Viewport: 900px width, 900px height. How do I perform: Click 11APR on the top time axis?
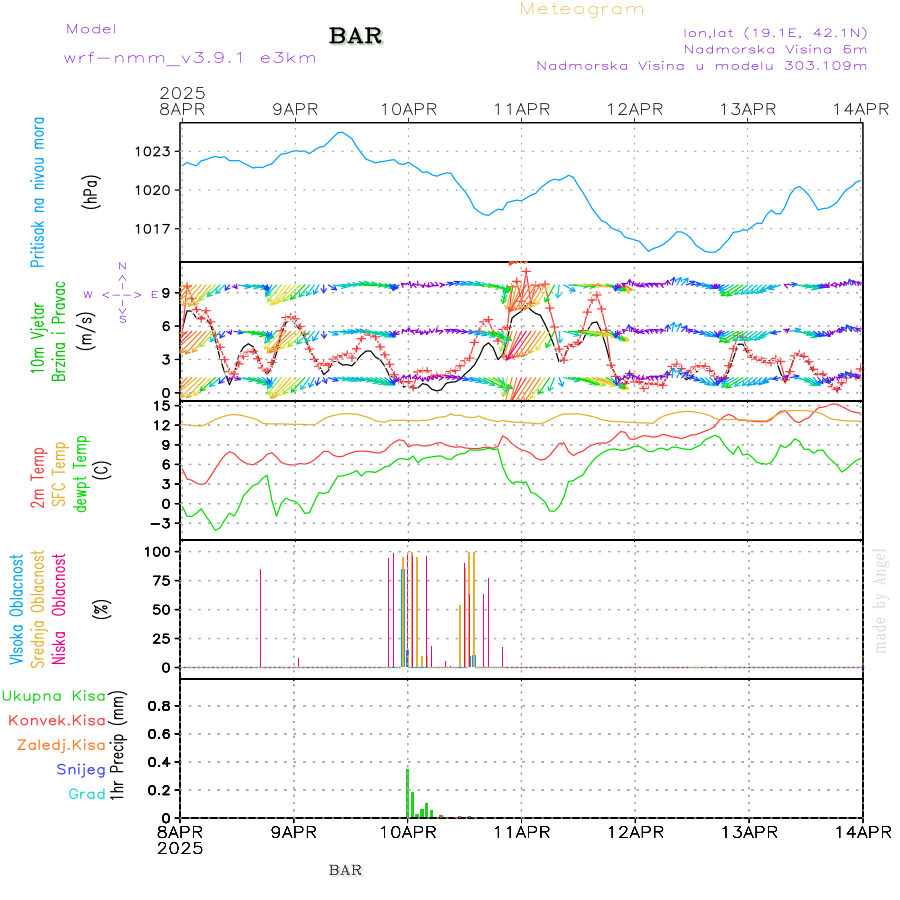[x=522, y=109]
